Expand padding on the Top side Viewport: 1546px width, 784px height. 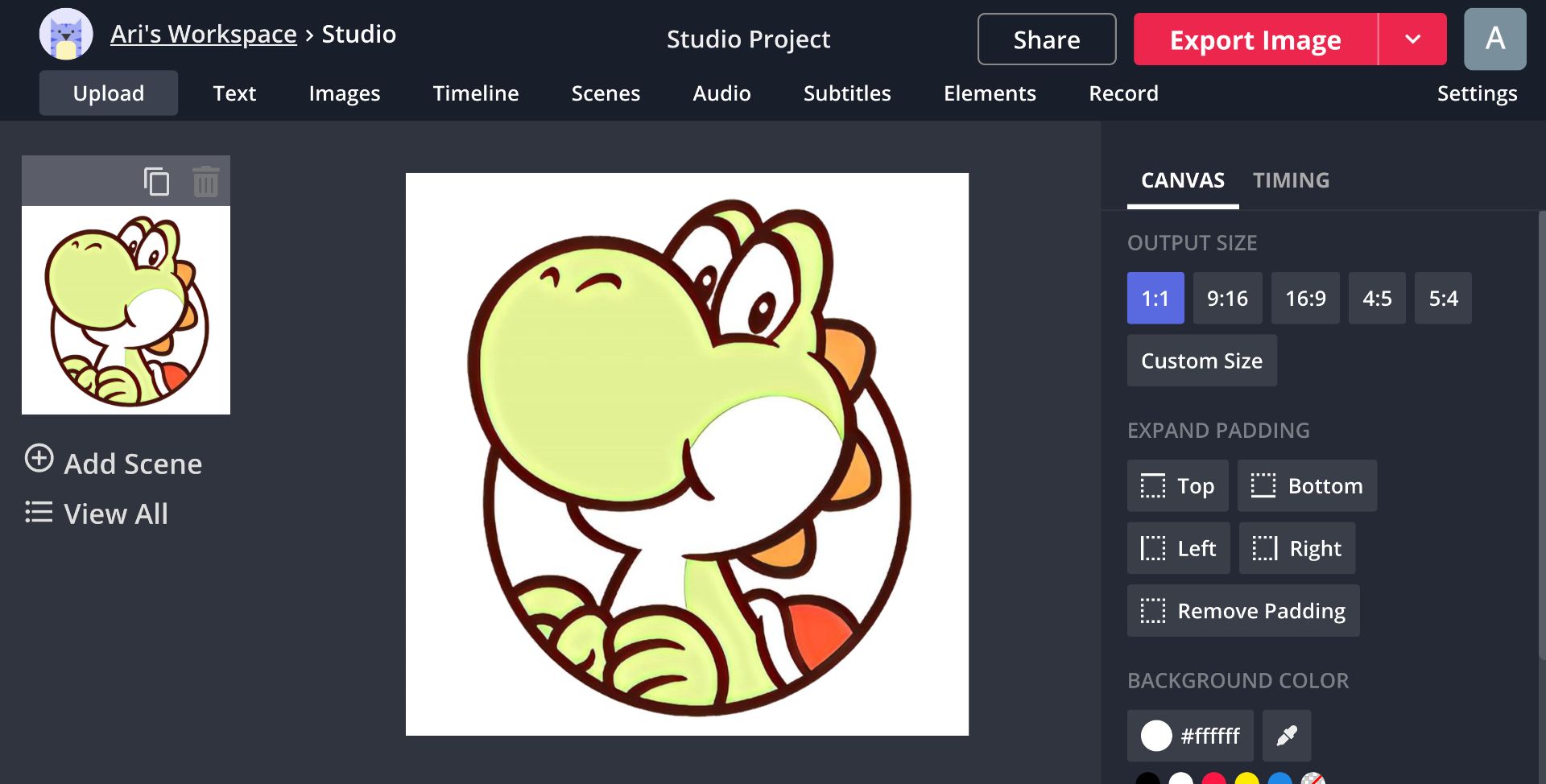pyautogui.click(x=1177, y=486)
